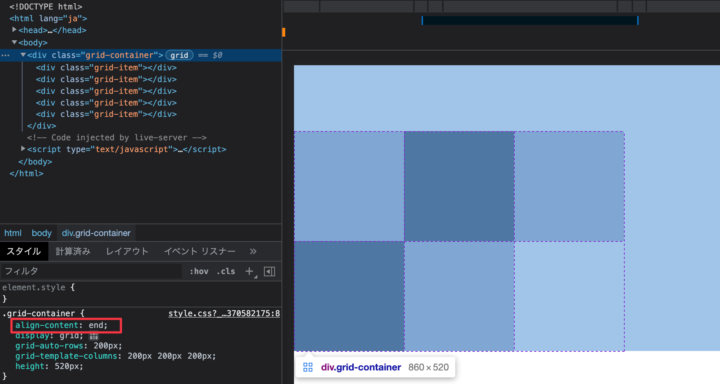Click the align-content property name
720x384 pixels.
(x=46, y=325)
